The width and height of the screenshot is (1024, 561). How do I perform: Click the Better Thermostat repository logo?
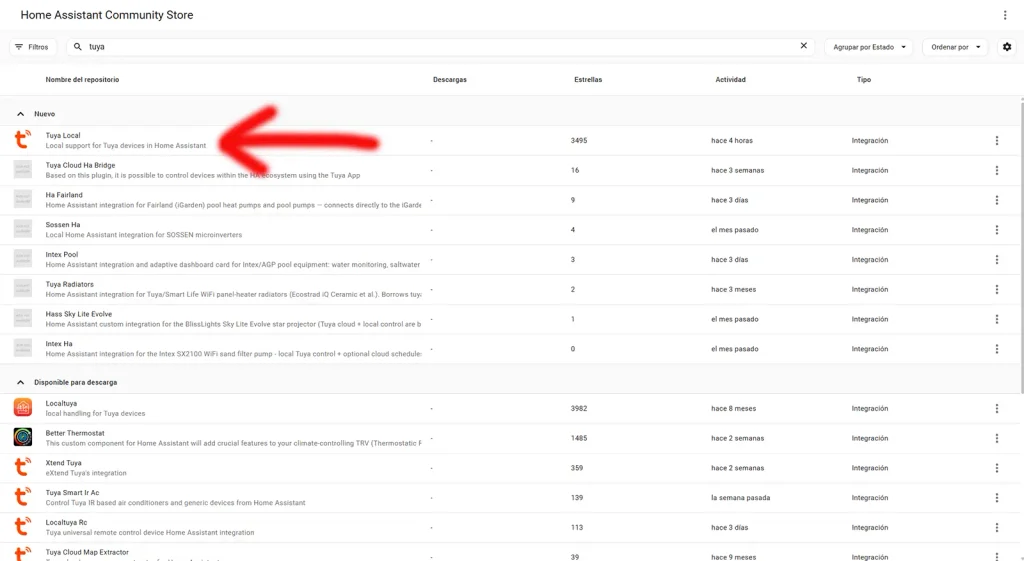[x=23, y=437]
